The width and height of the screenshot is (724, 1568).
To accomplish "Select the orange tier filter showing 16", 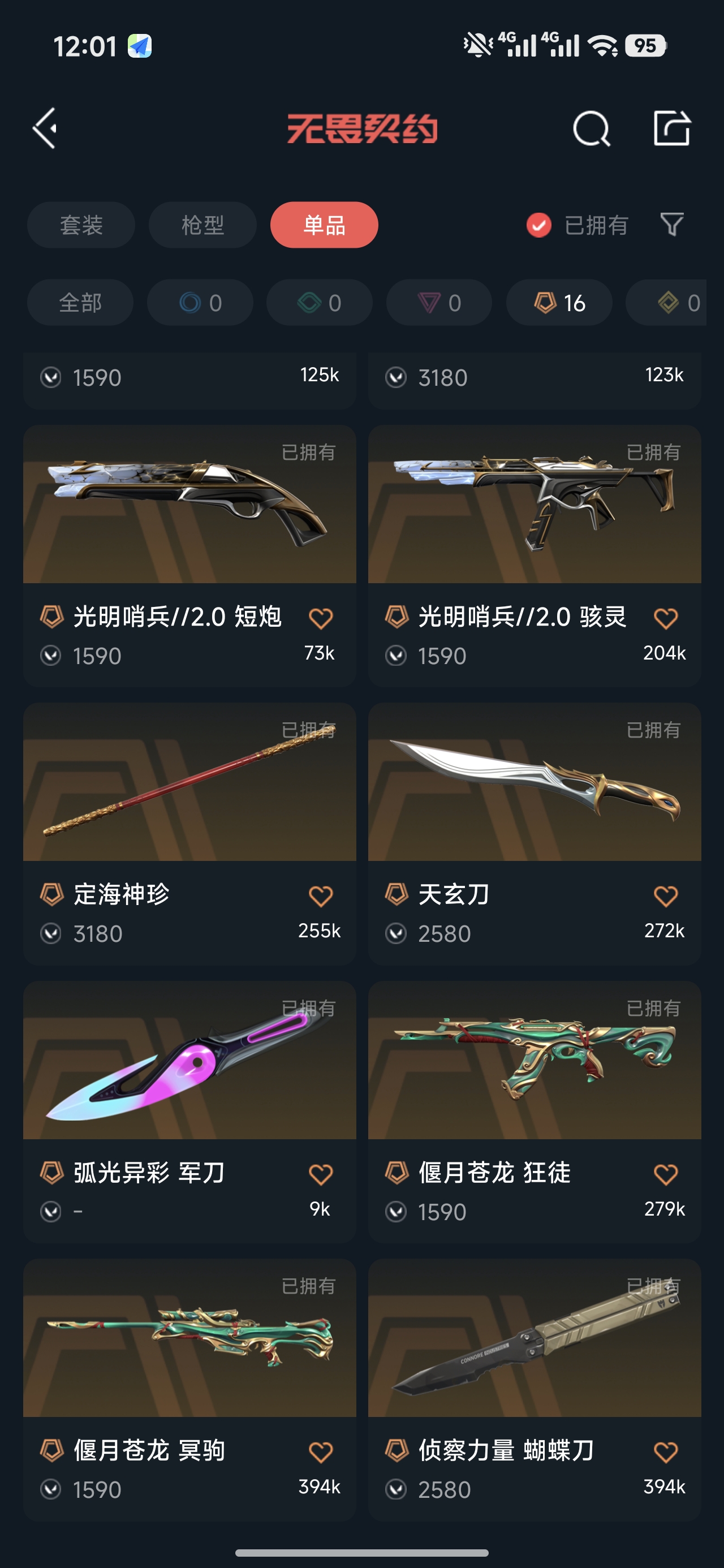I will pyautogui.click(x=559, y=303).
